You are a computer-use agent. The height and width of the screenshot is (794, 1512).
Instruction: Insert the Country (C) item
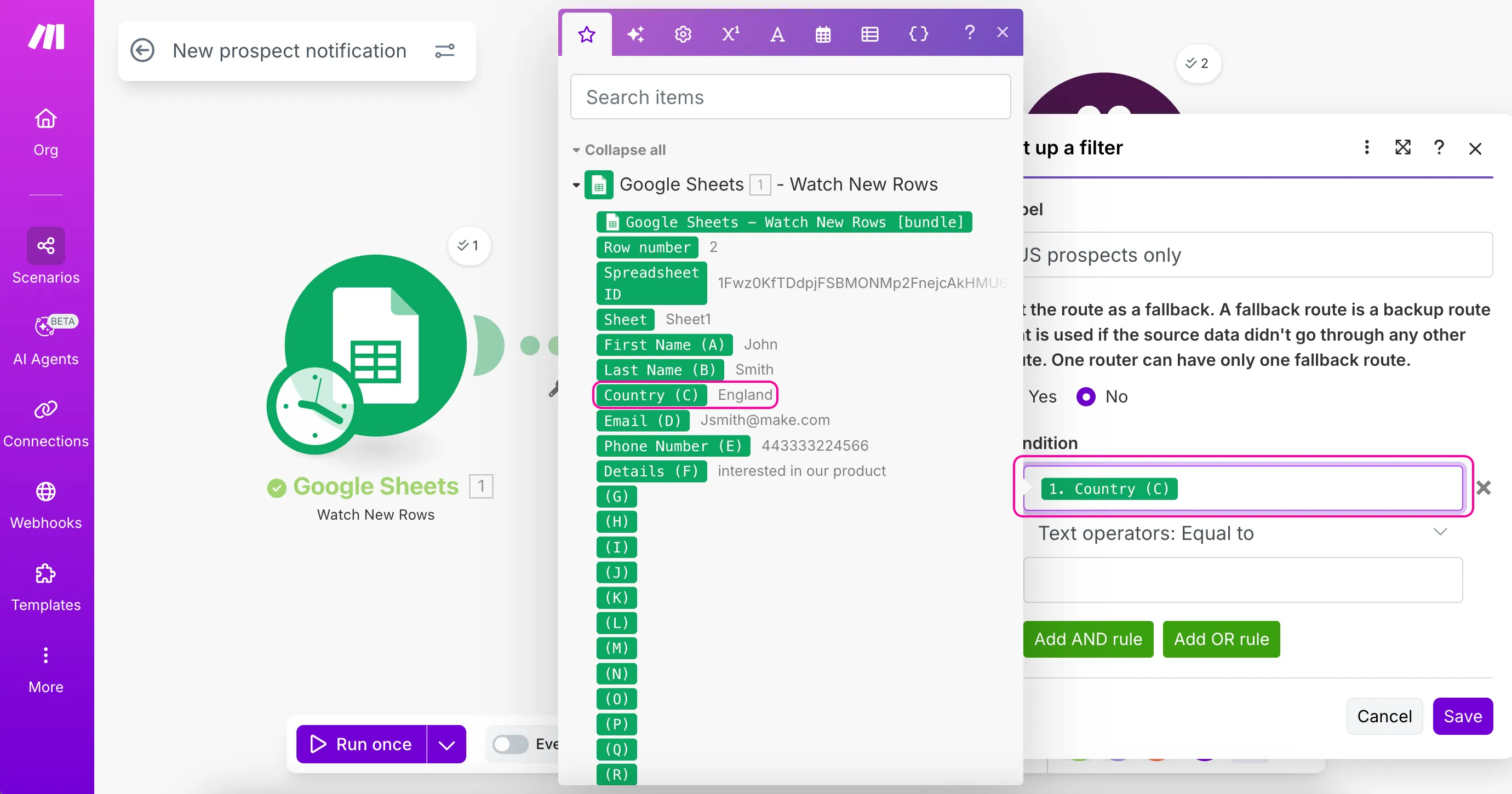(651, 395)
